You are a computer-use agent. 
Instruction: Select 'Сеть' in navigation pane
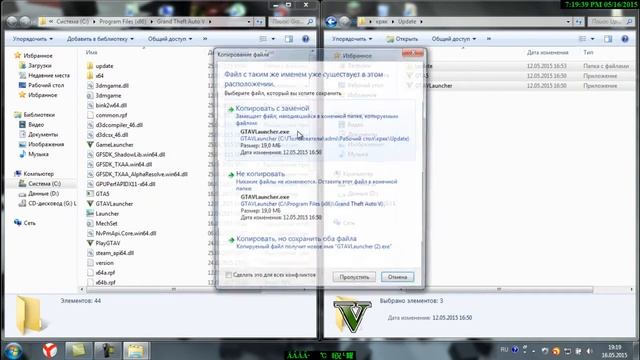point(29,223)
